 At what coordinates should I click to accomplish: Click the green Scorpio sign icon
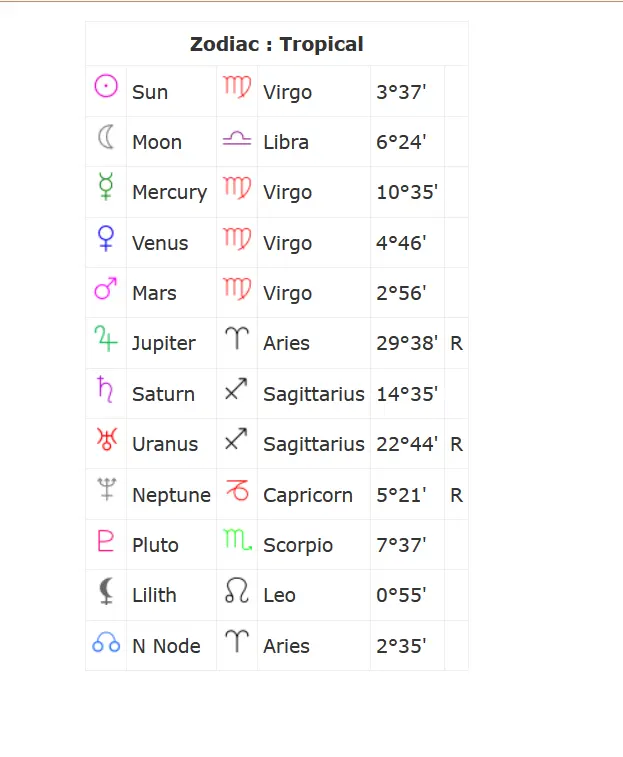pyautogui.click(x=238, y=540)
